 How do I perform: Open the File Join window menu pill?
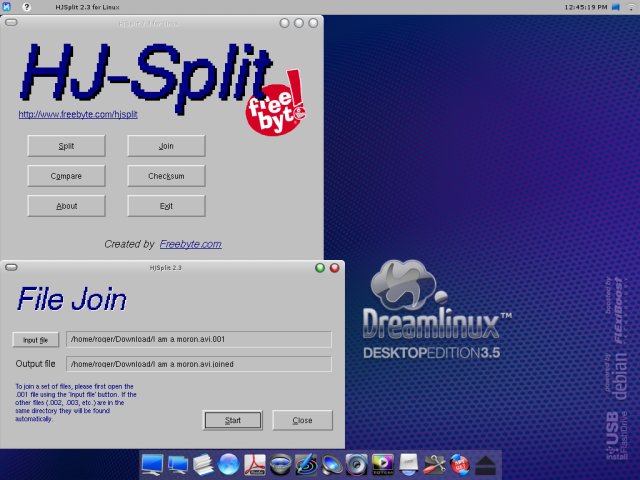pos(11,267)
